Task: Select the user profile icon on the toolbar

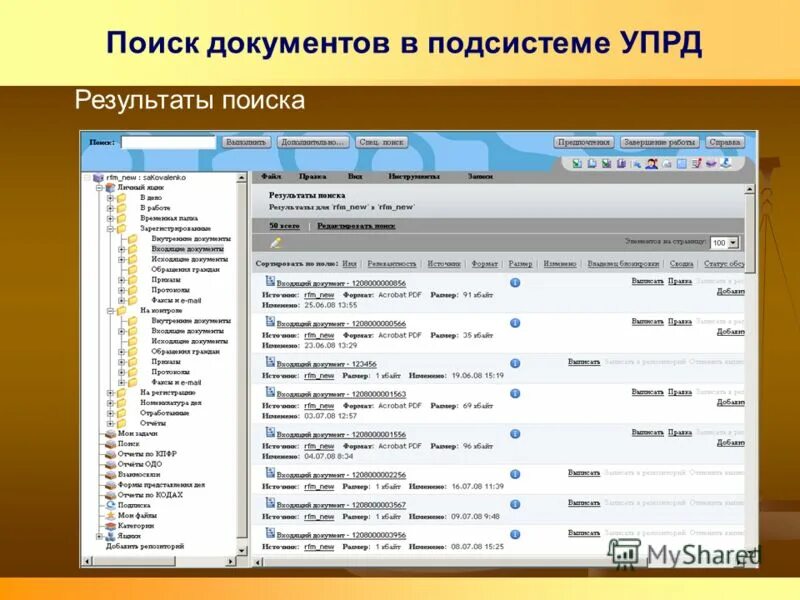Action: click(x=652, y=167)
